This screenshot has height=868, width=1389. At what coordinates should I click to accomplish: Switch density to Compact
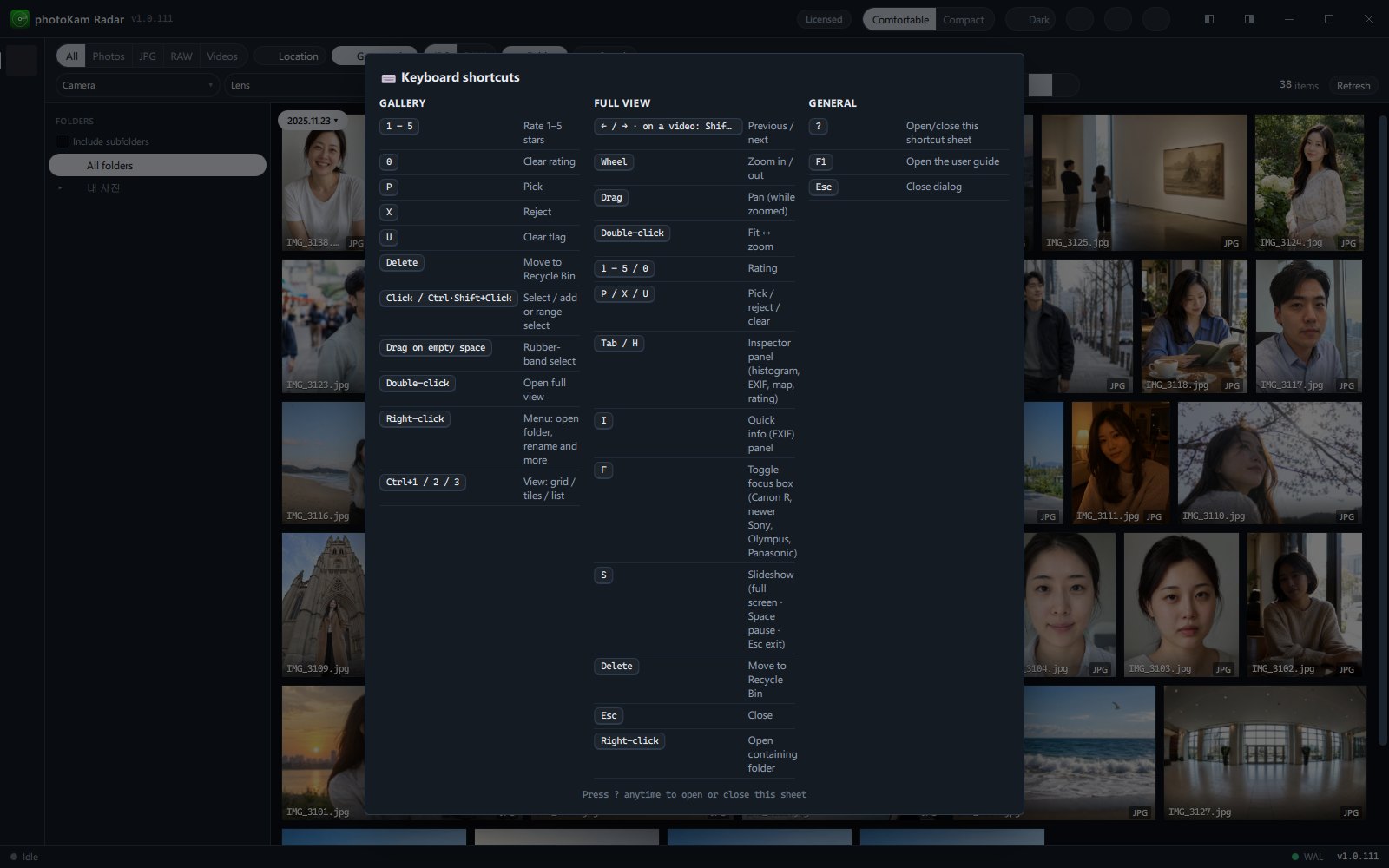tap(963, 19)
